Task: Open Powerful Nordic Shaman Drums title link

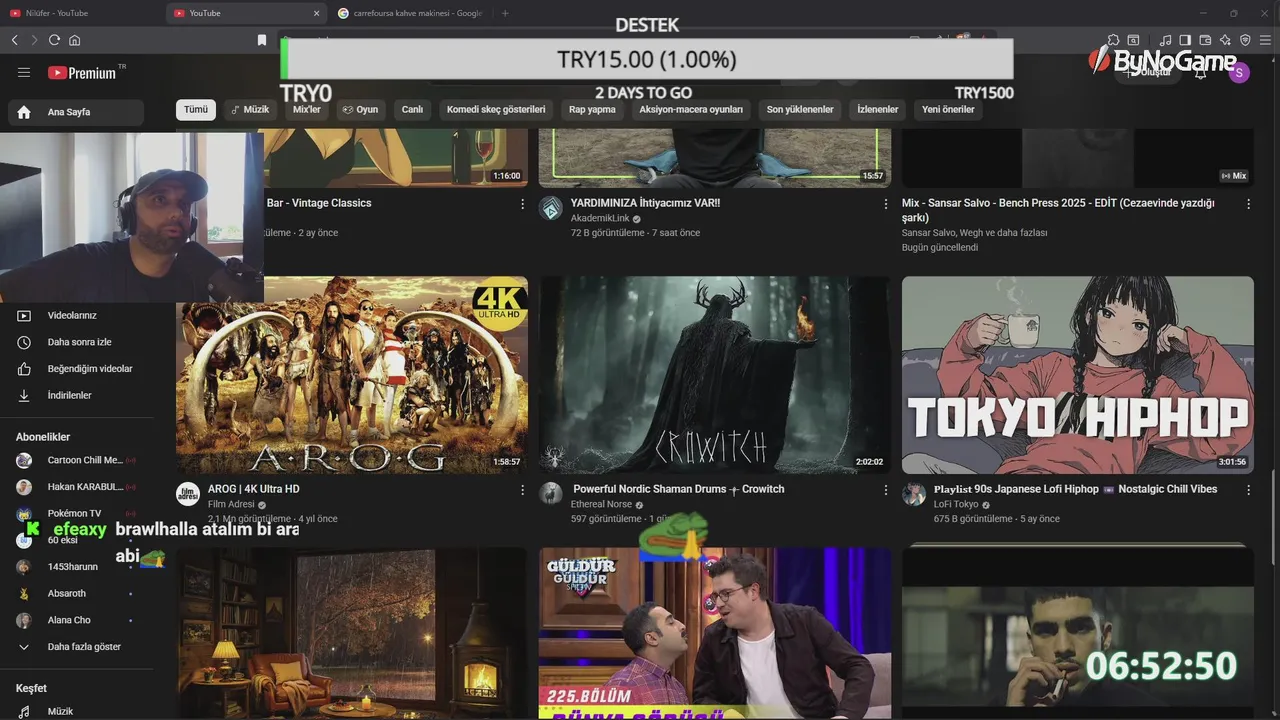Action: (x=678, y=489)
